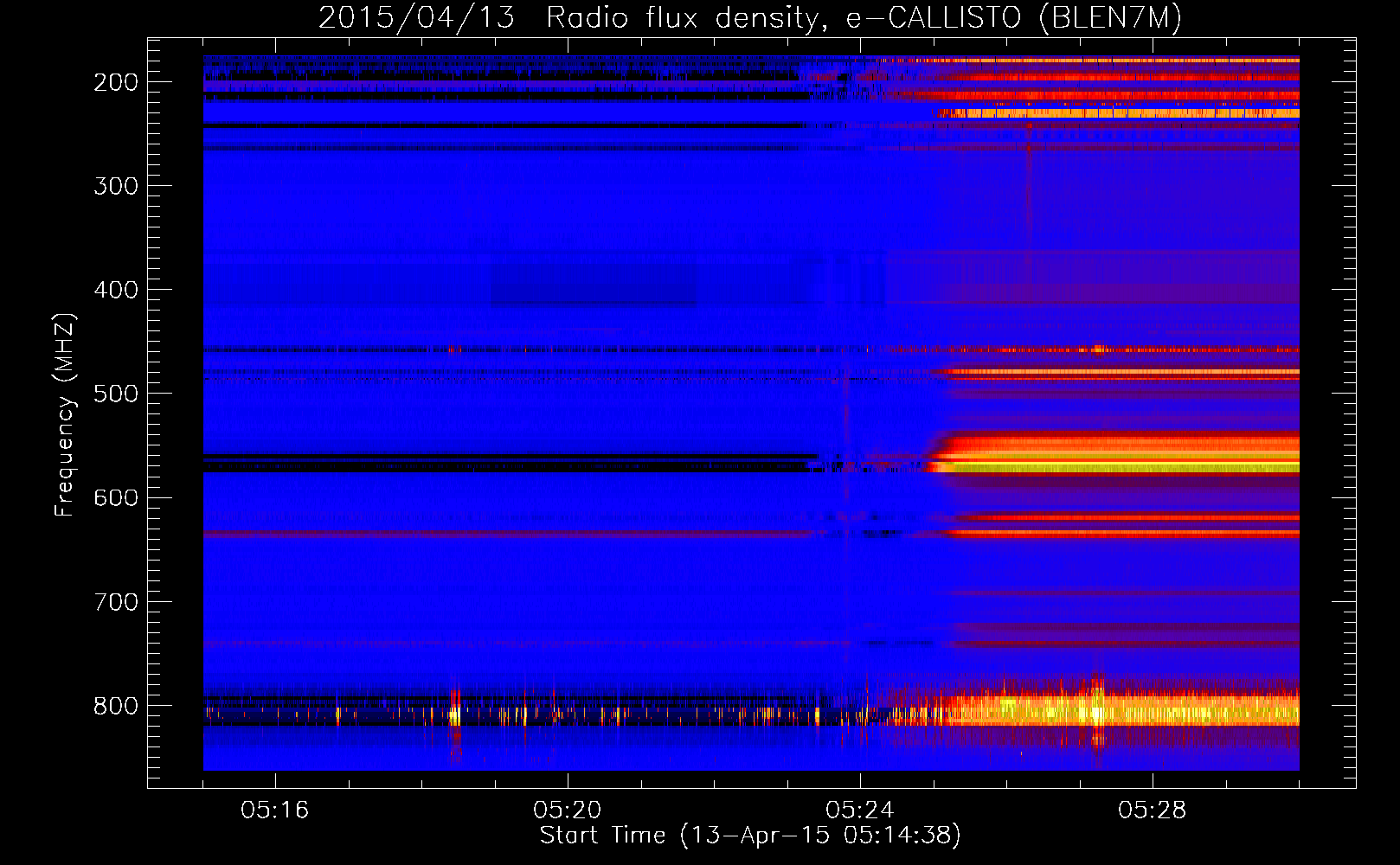
Task: Click the frequency tick label "600"
Action: [x=116, y=497]
